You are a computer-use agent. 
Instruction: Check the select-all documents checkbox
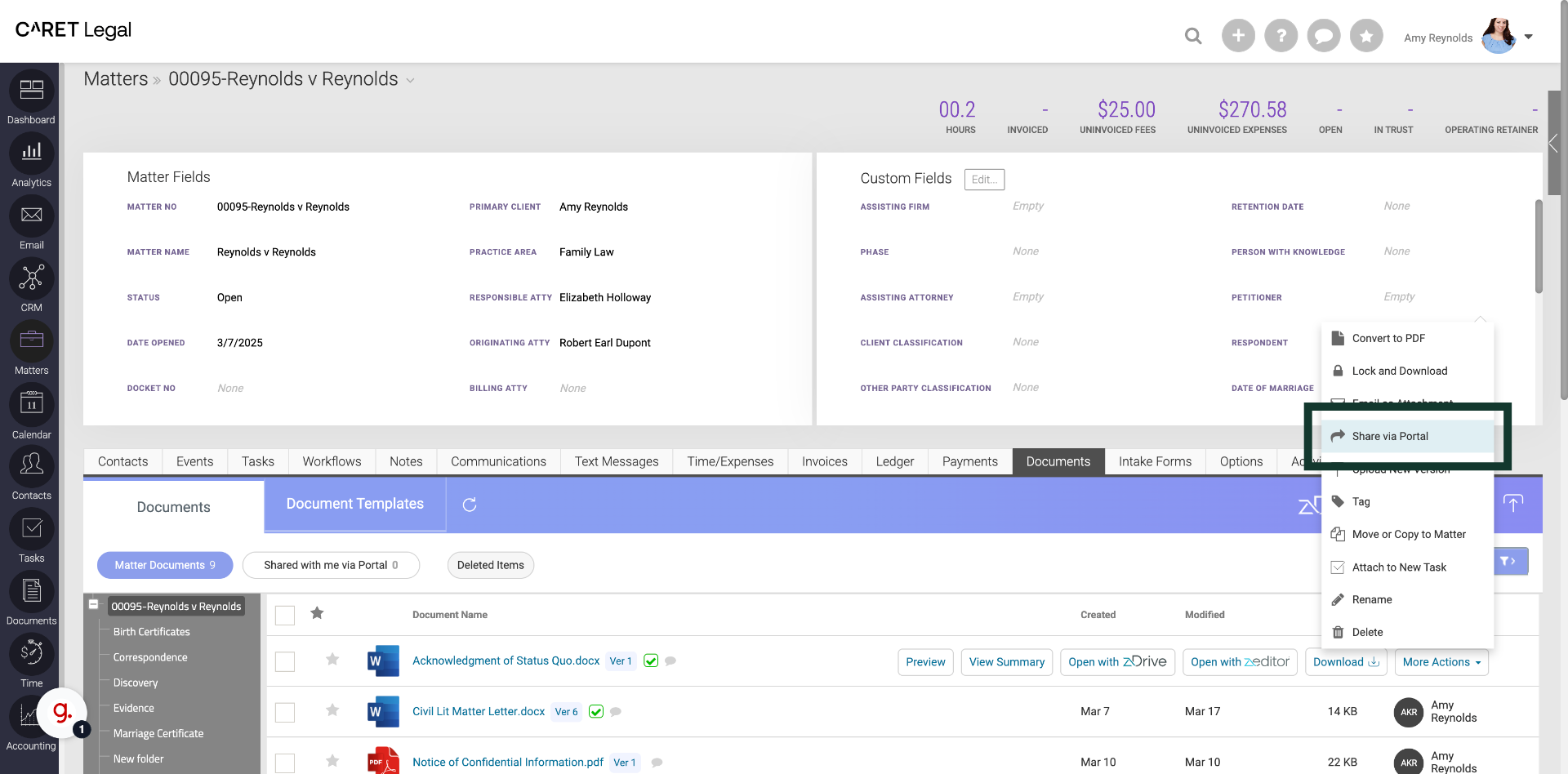pyautogui.click(x=285, y=615)
